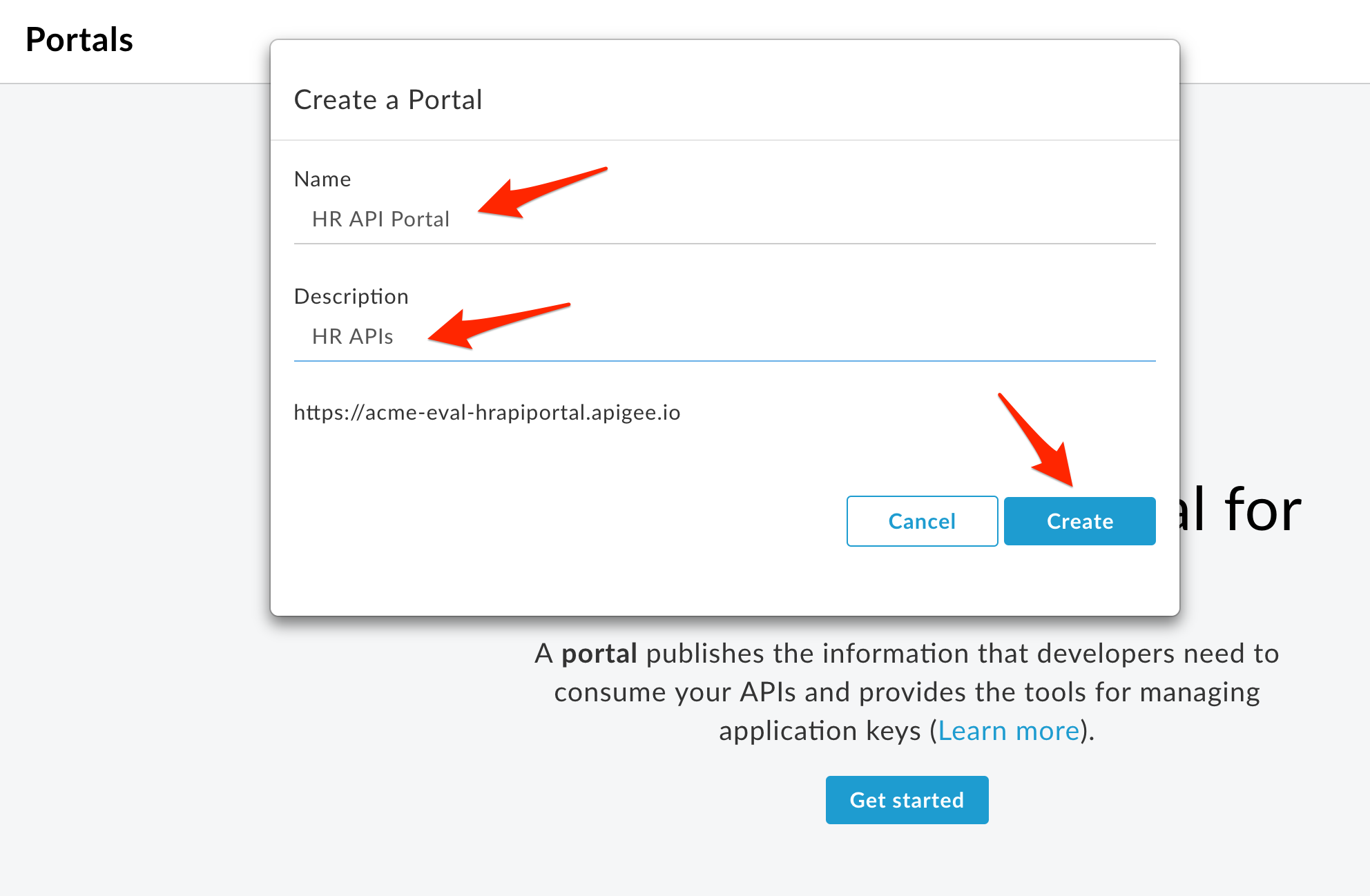Click the red arrow pointing at Create button
The image size is (1370, 896).
(1036, 440)
